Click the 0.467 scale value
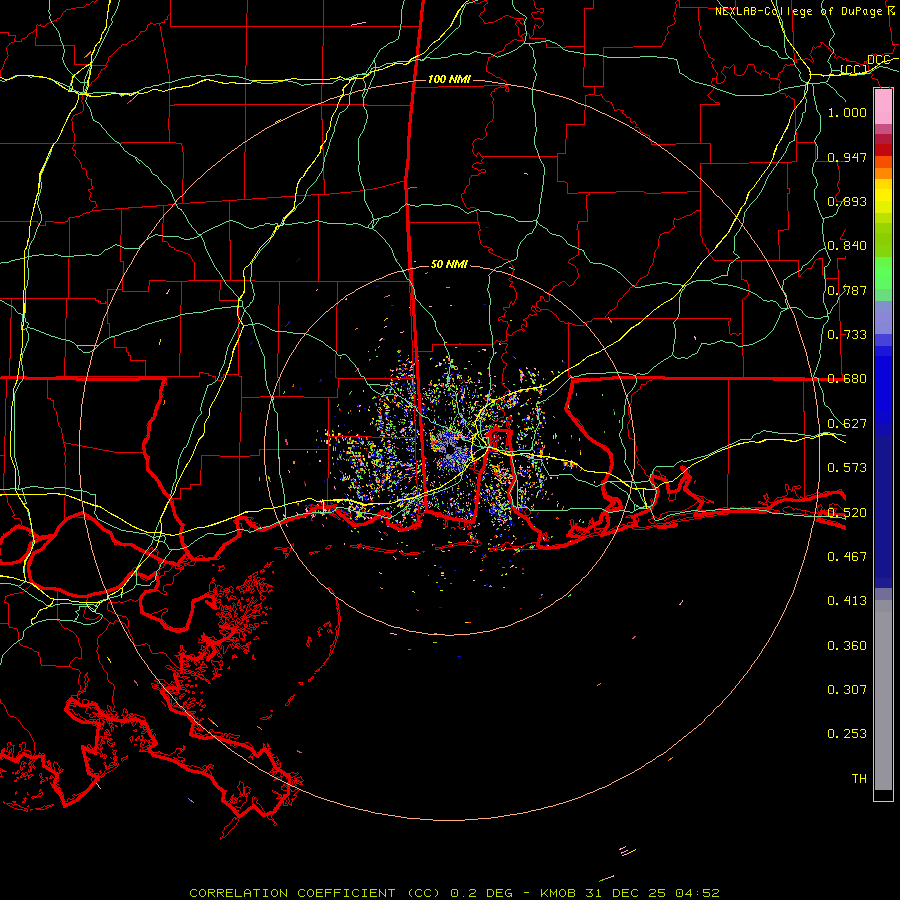 tap(847, 557)
